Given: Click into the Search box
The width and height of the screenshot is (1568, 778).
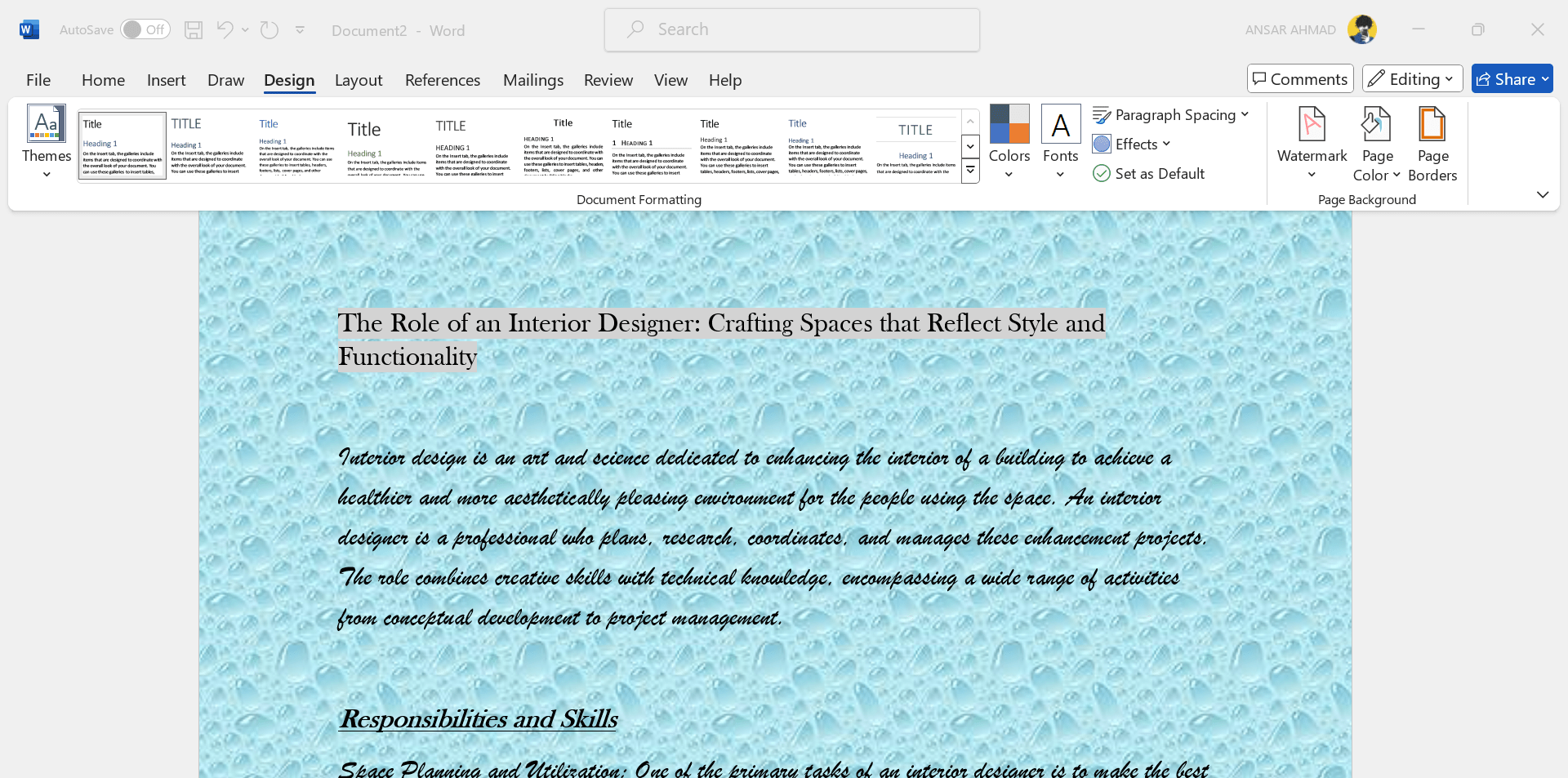Looking at the screenshot, I should pos(792,30).
